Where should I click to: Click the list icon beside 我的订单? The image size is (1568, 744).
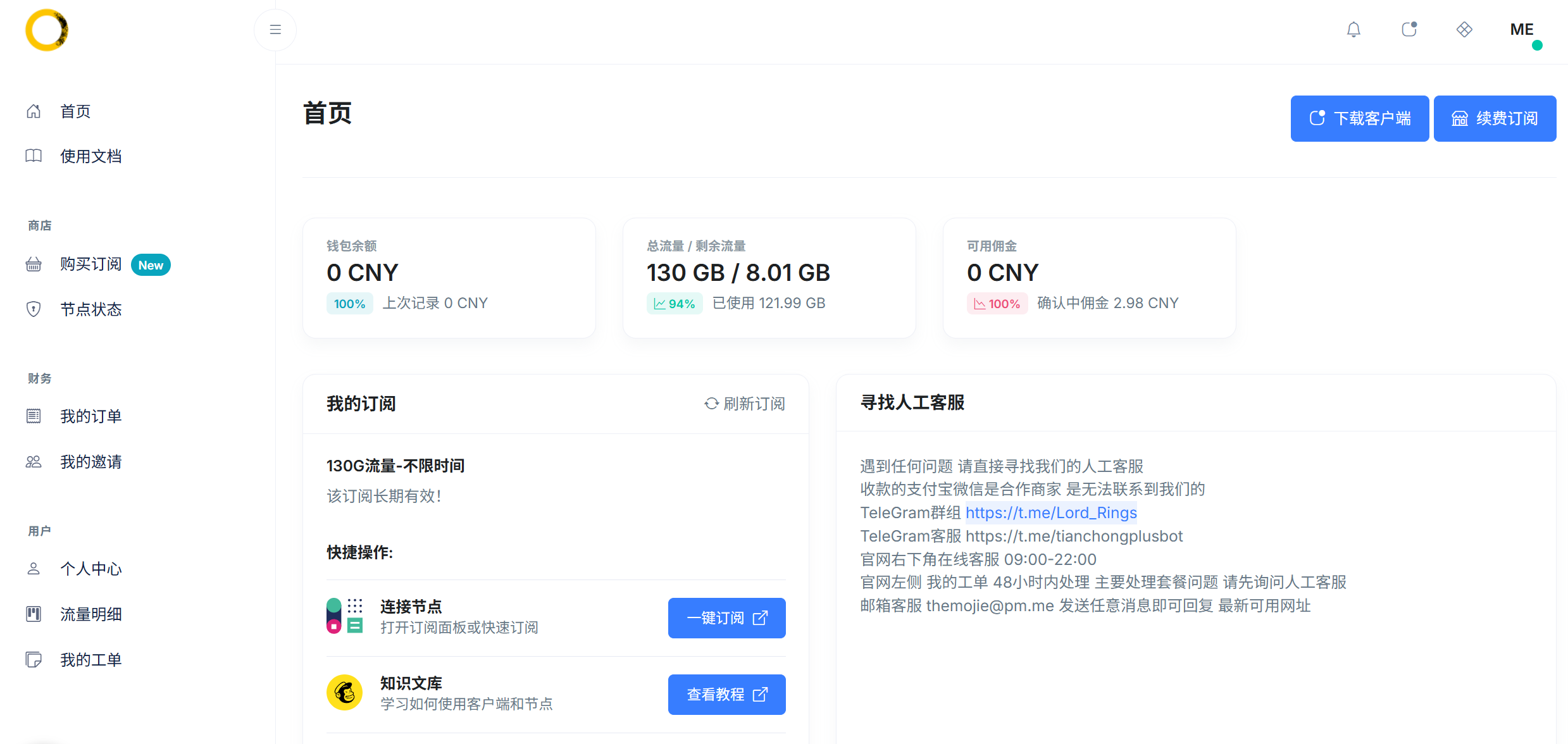(34, 416)
